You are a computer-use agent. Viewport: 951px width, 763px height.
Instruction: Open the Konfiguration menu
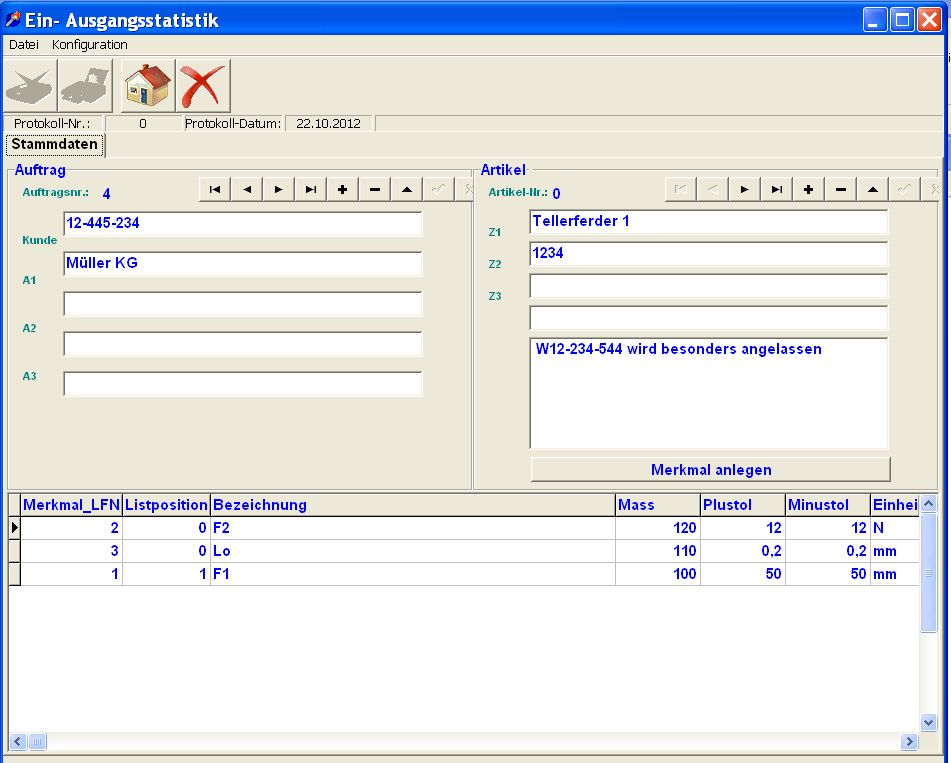click(x=90, y=45)
